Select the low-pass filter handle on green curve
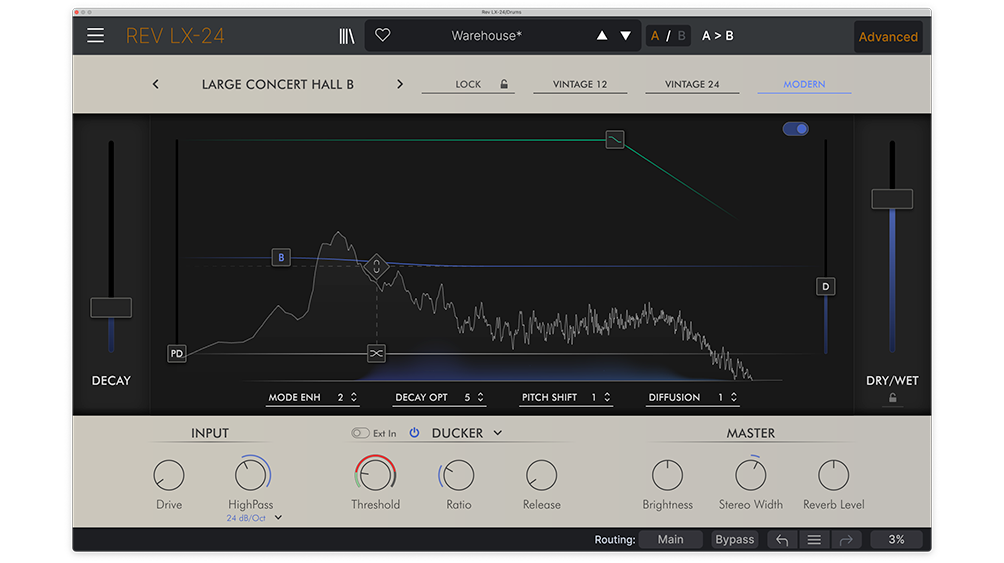 [615, 139]
